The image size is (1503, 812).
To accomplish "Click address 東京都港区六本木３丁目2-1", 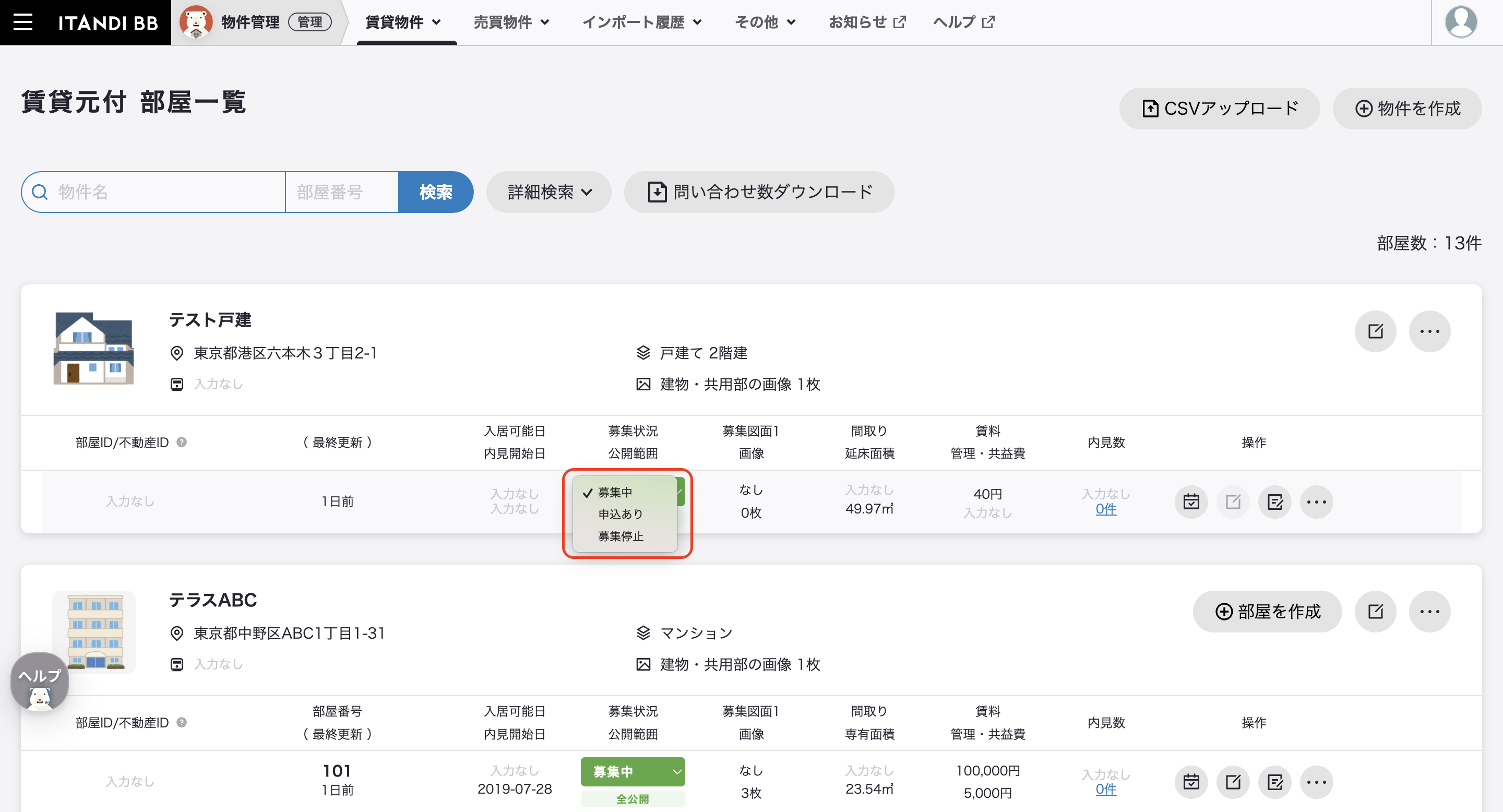I will pyautogui.click(x=285, y=353).
